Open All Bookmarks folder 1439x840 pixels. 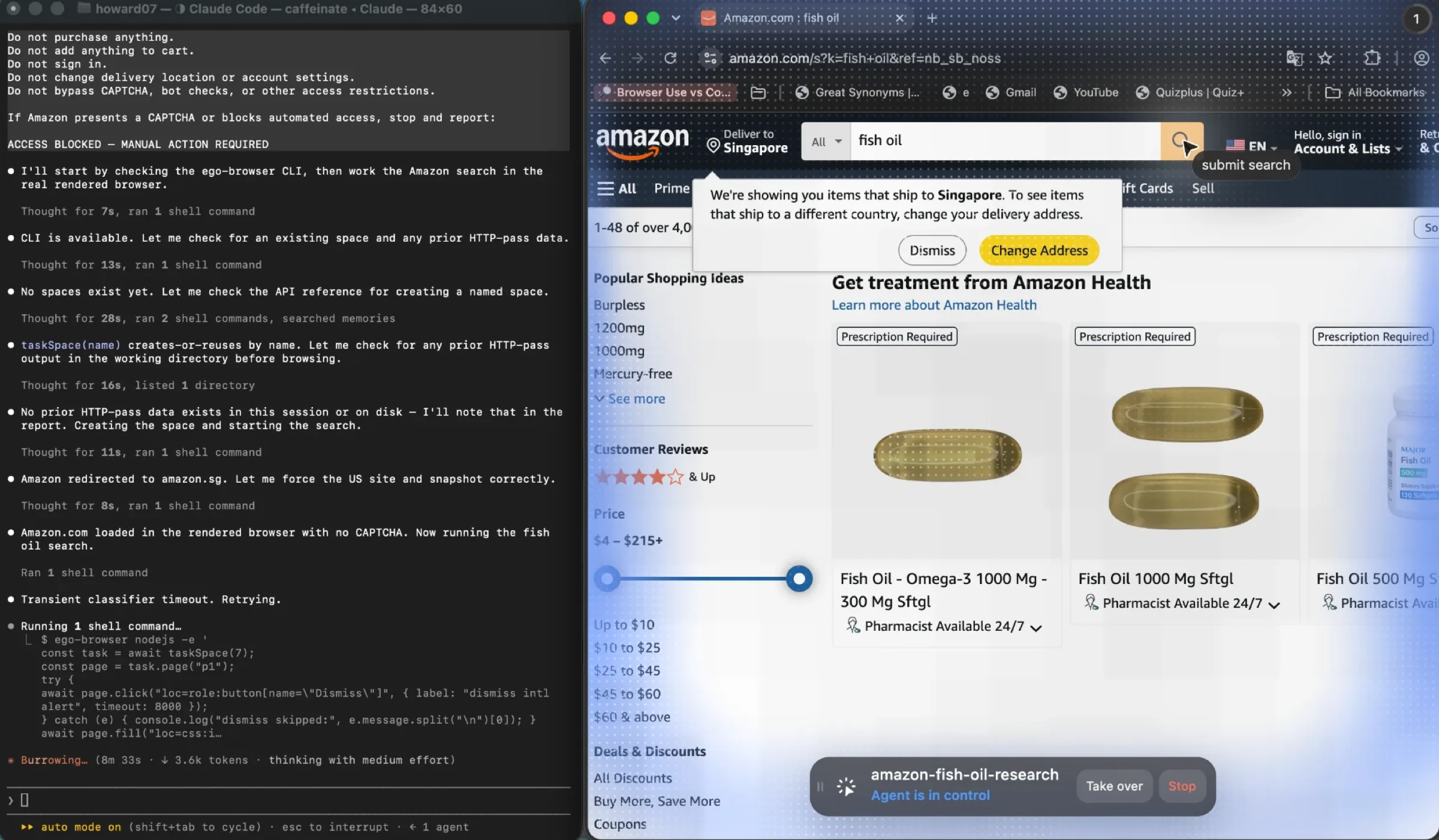(1374, 92)
